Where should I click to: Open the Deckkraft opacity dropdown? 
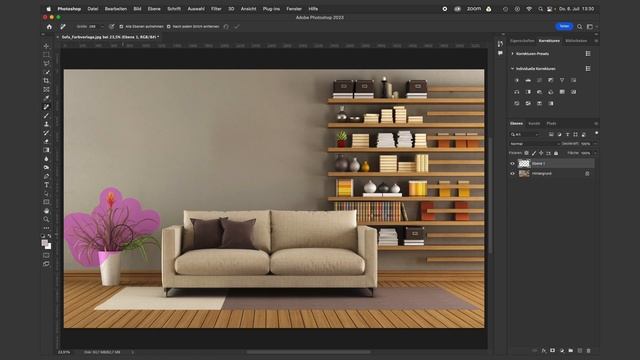[x=596, y=144]
